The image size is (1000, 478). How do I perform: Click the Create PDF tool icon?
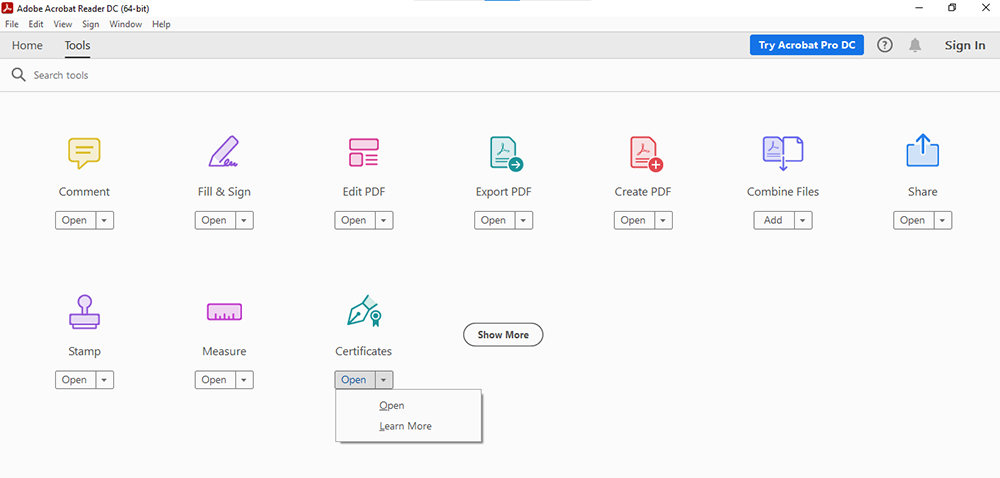[x=645, y=152]
